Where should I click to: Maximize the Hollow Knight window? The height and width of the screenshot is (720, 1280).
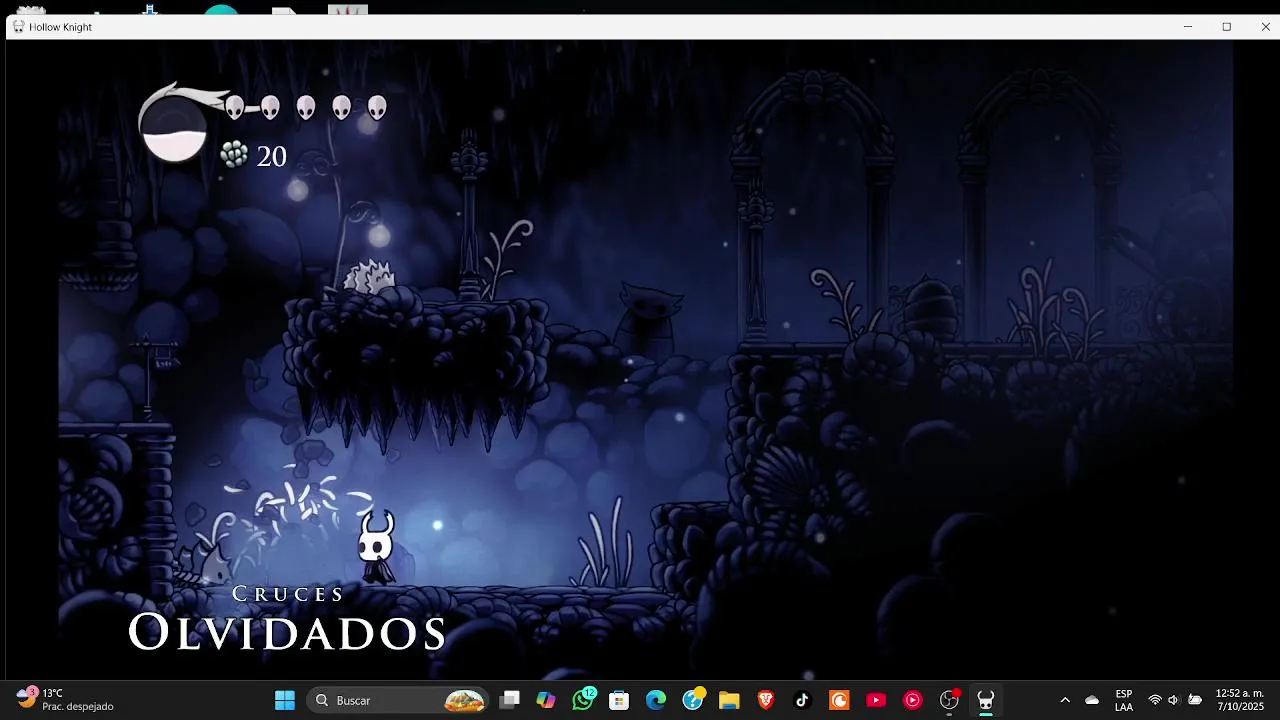coord(1227,27)
